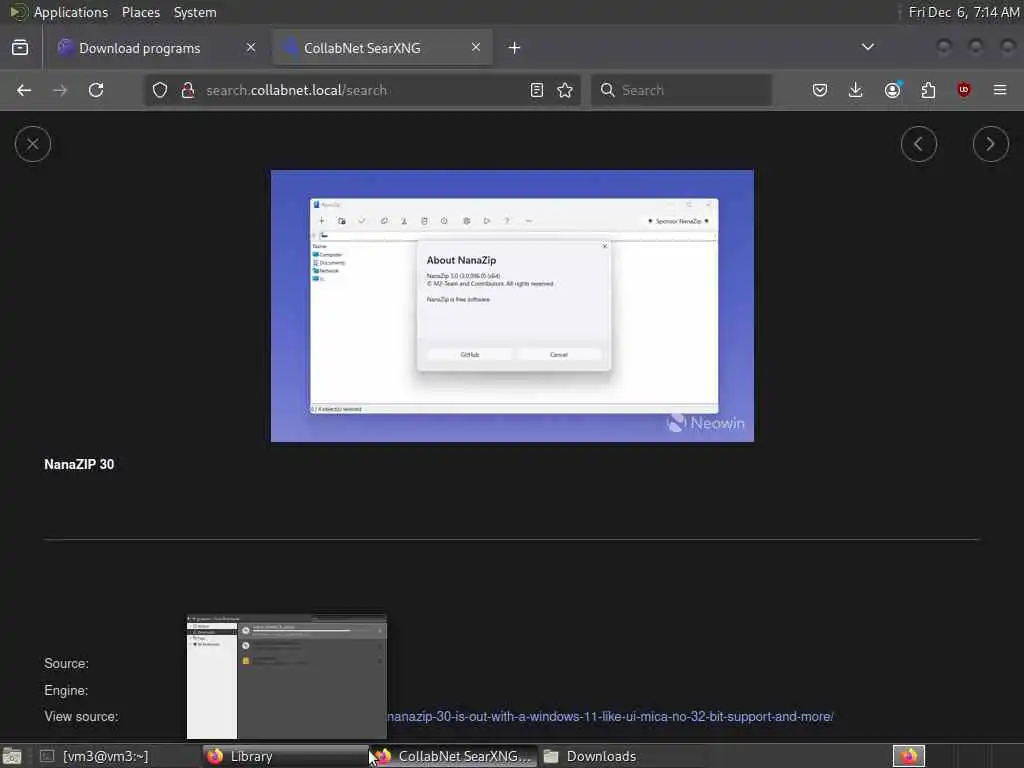Click the browser Search field
Image resolution: width=1024 pixels, height=768 pixels.
tap(681, 90)
